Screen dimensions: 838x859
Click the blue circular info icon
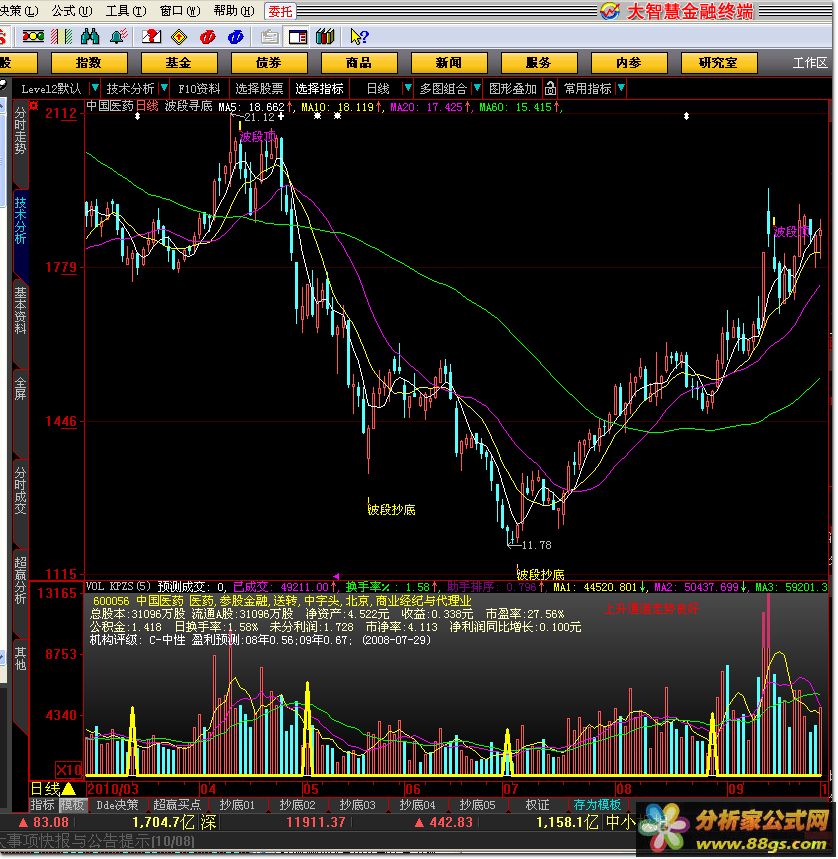[236, 37]
